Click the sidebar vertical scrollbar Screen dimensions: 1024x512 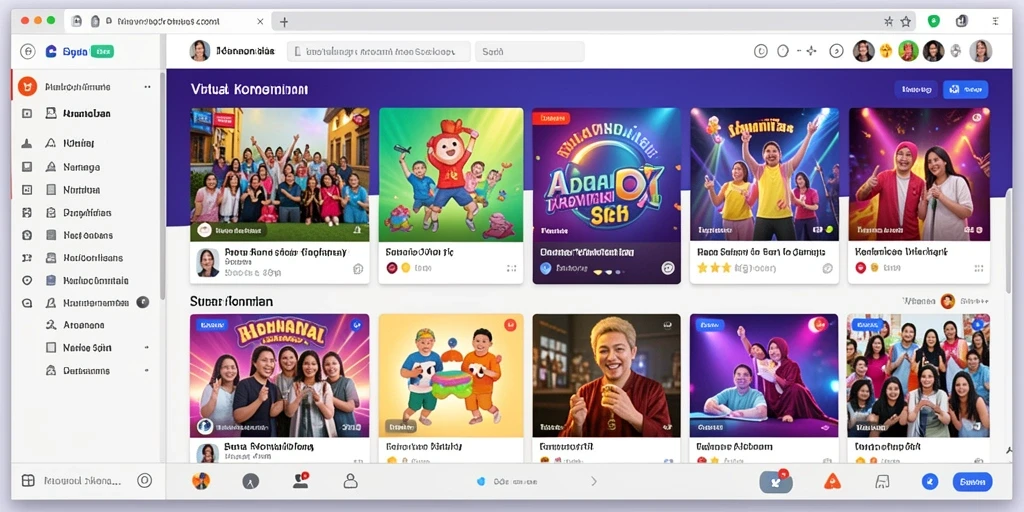click(163, 186)
